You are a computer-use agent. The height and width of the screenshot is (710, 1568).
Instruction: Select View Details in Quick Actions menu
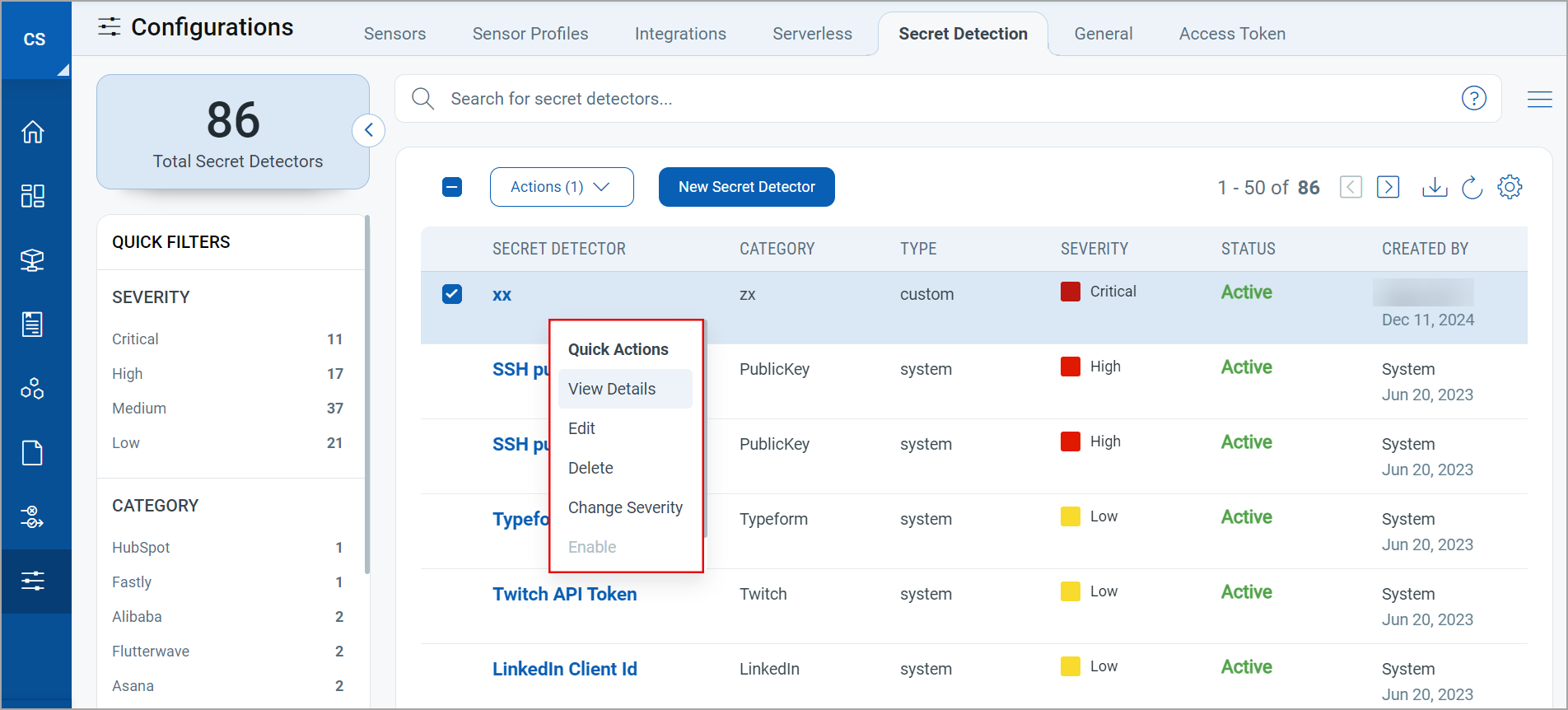612,389
